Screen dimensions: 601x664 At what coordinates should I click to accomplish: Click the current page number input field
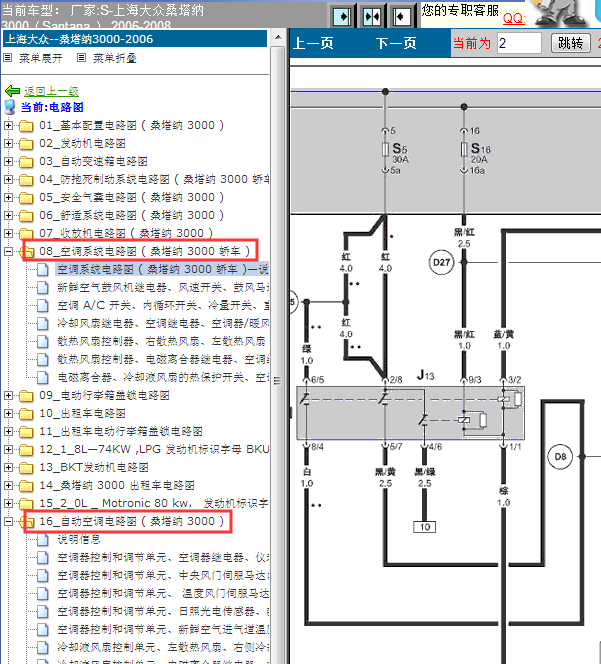(x=519, y=43)
